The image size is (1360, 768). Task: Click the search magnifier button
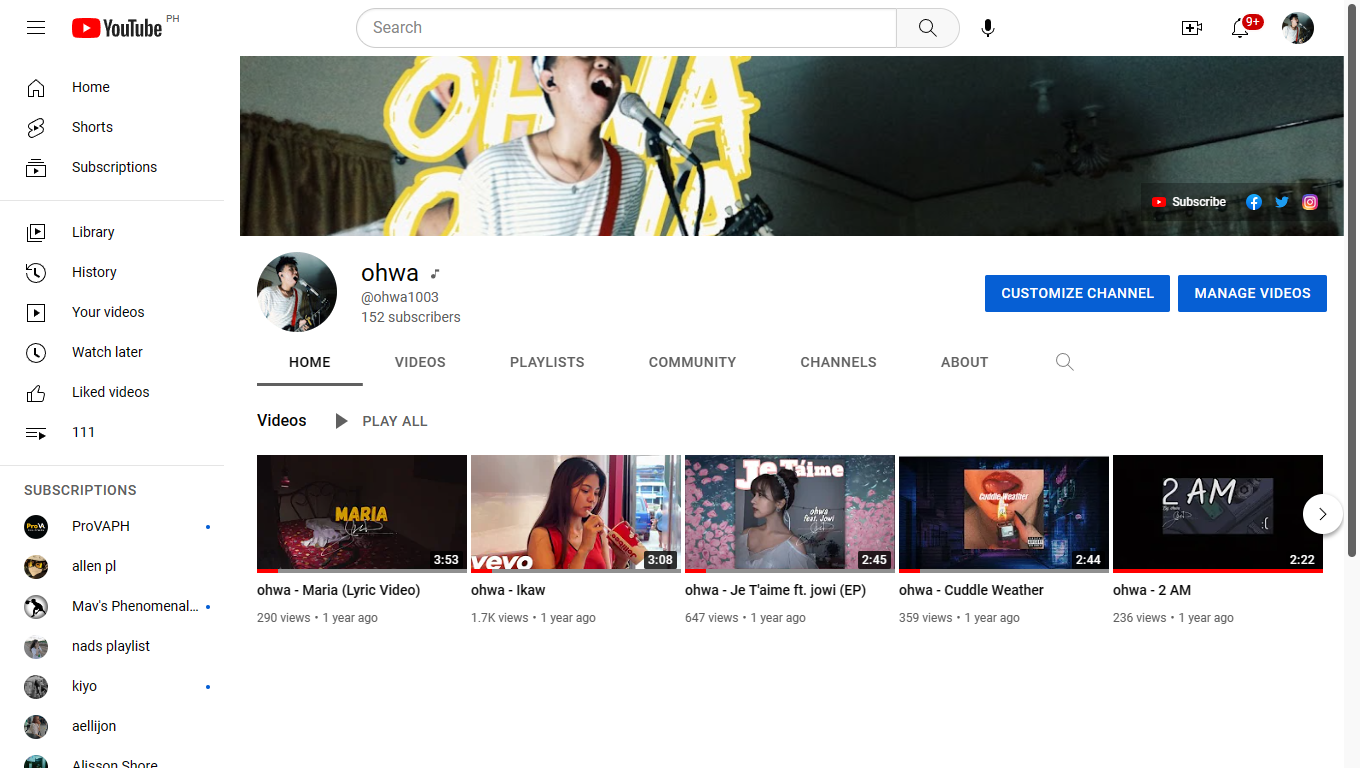[928, 28]
